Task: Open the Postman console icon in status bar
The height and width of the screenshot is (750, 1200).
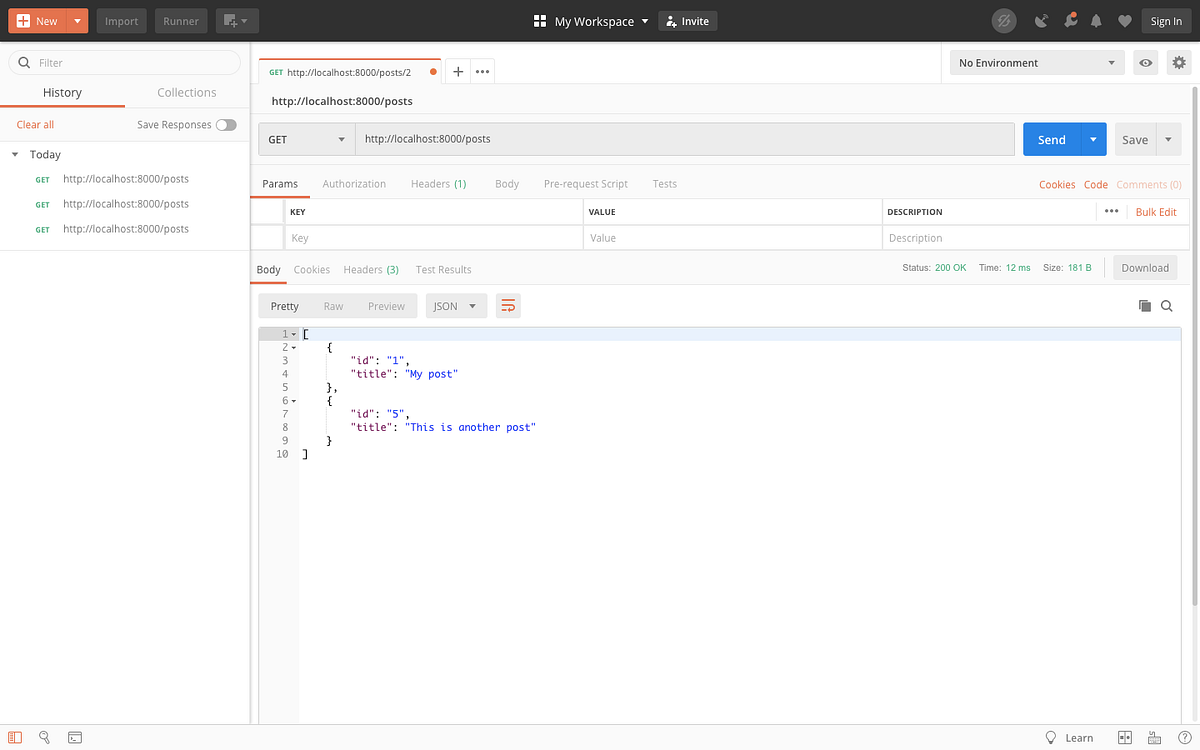Action: click(75, 738)
